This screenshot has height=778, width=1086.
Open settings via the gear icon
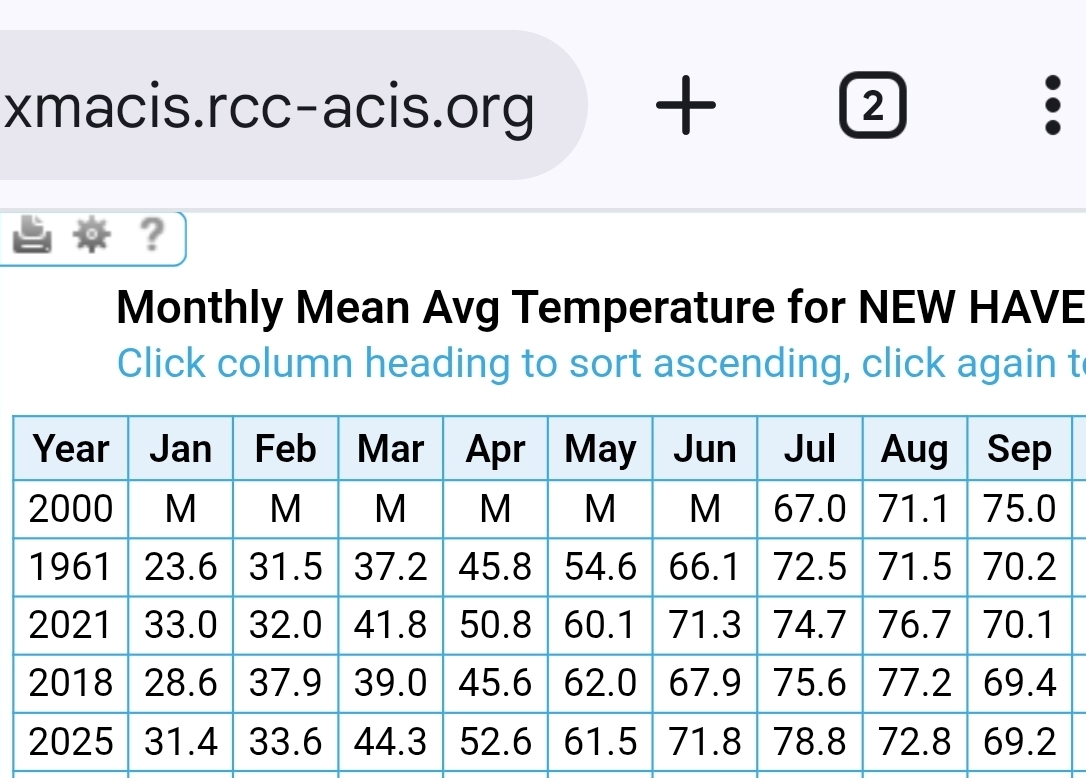pos(91,235)
